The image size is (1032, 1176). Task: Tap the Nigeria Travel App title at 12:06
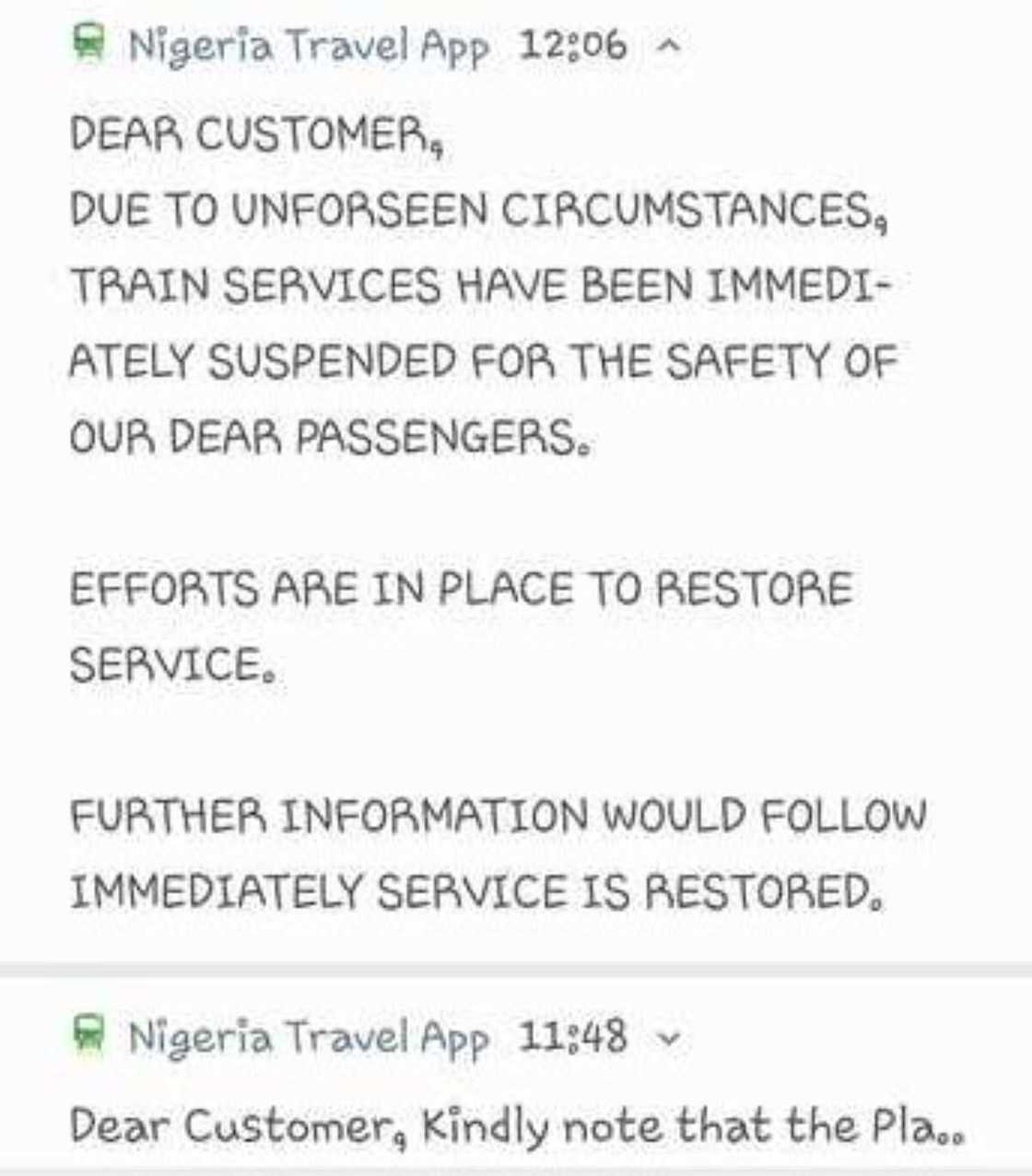(x=308, y=45)
